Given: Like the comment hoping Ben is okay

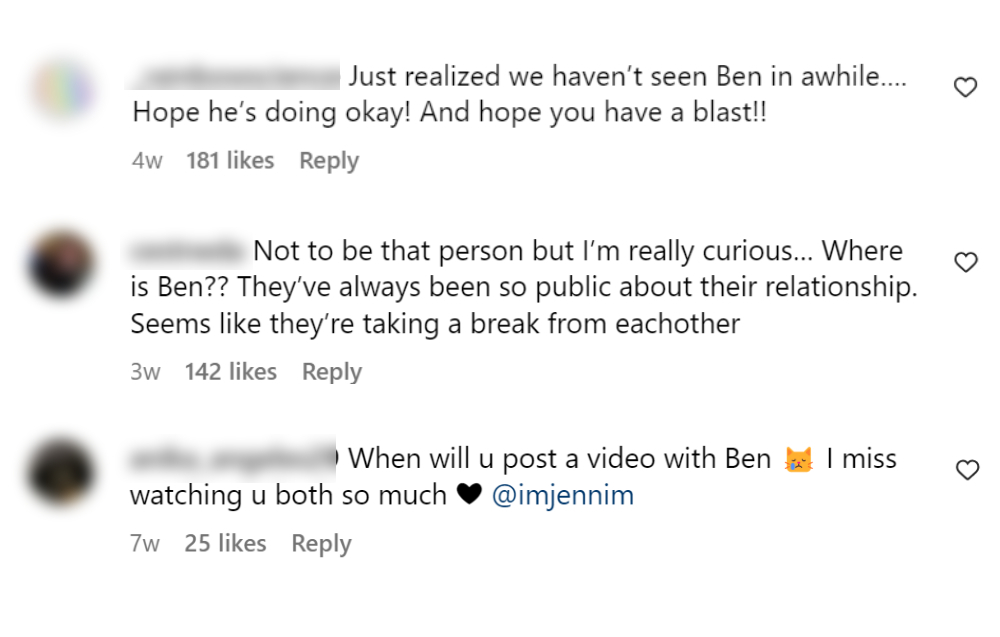Looking at the screenshot, I should (x=965, y=88).
